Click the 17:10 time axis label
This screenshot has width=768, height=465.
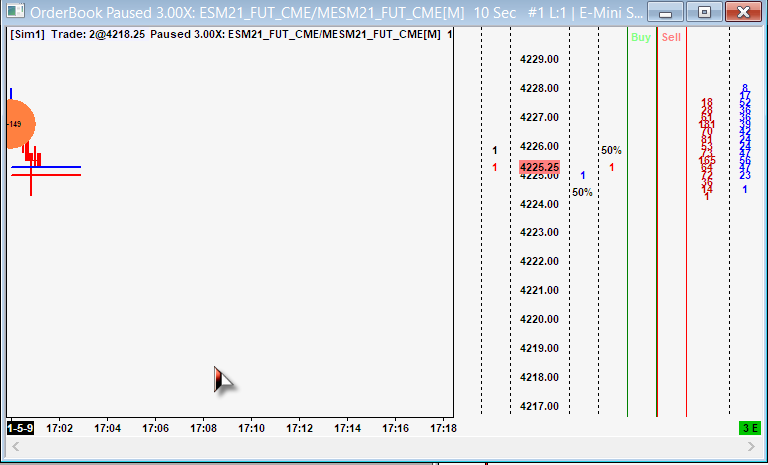pyautogui.click(x=251, y=428)
